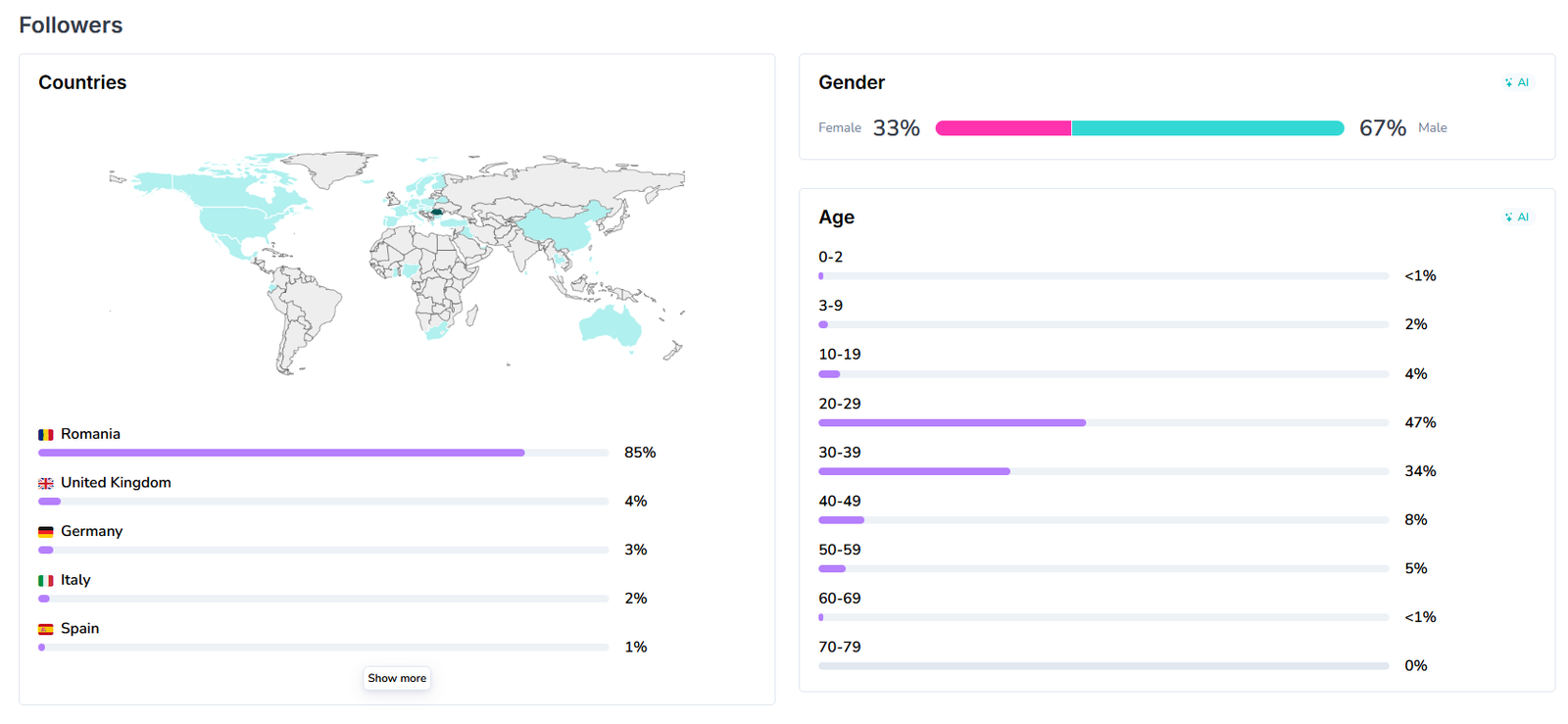Viewport: 1568px width, 724px height.
Task: Click the United Kingdom flag icon
Action: tap(46, 484)
